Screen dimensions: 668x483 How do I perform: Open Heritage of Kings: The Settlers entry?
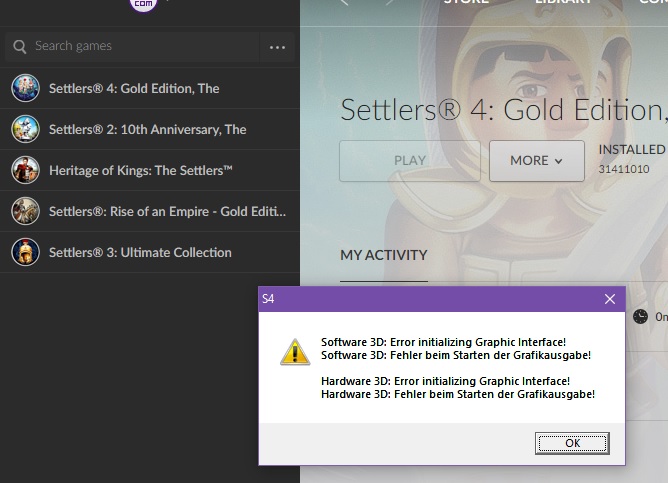coord(150,170)
